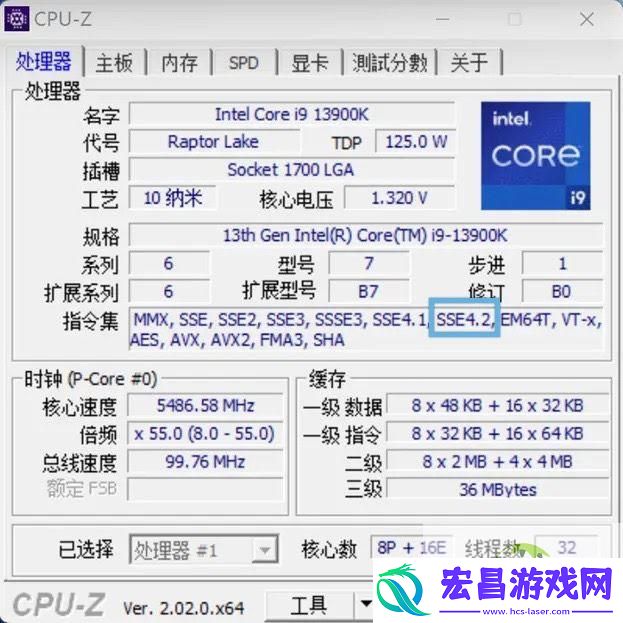The width and height of the screenshot is (623, 623).
Task: Switch to the 主板 tab
Action: pos(114,62)
